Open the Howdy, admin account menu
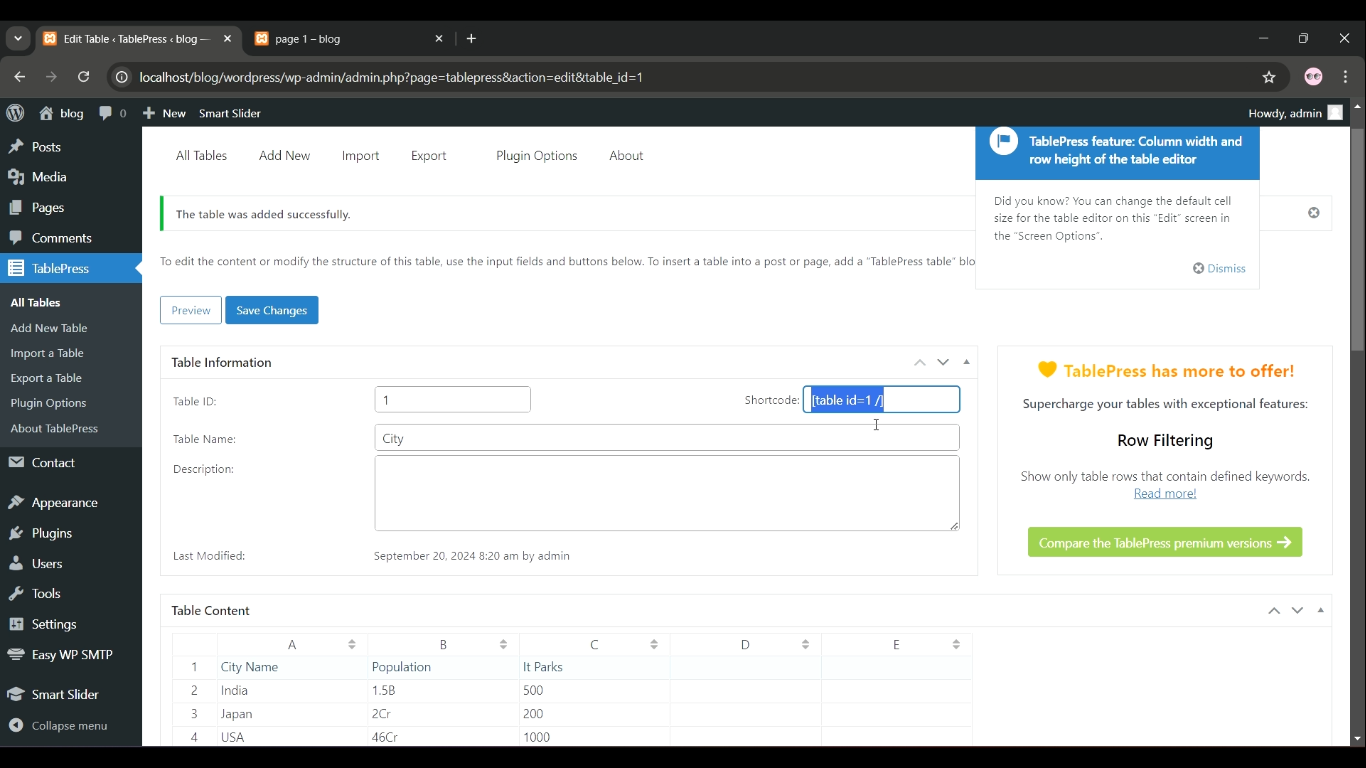Image resolution: width=1366 pixels, height=768 pixels. [1295, 113]
